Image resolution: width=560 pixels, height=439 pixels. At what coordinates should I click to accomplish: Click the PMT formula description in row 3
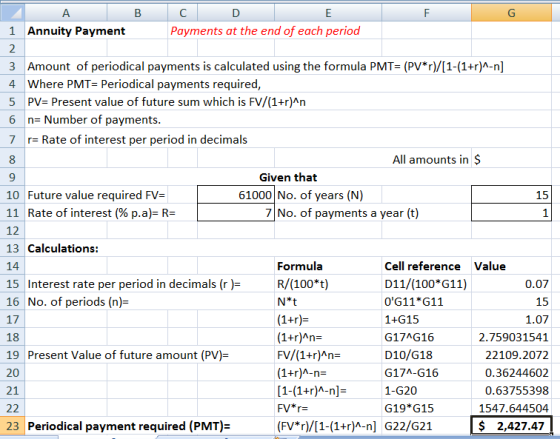(265, 66)
